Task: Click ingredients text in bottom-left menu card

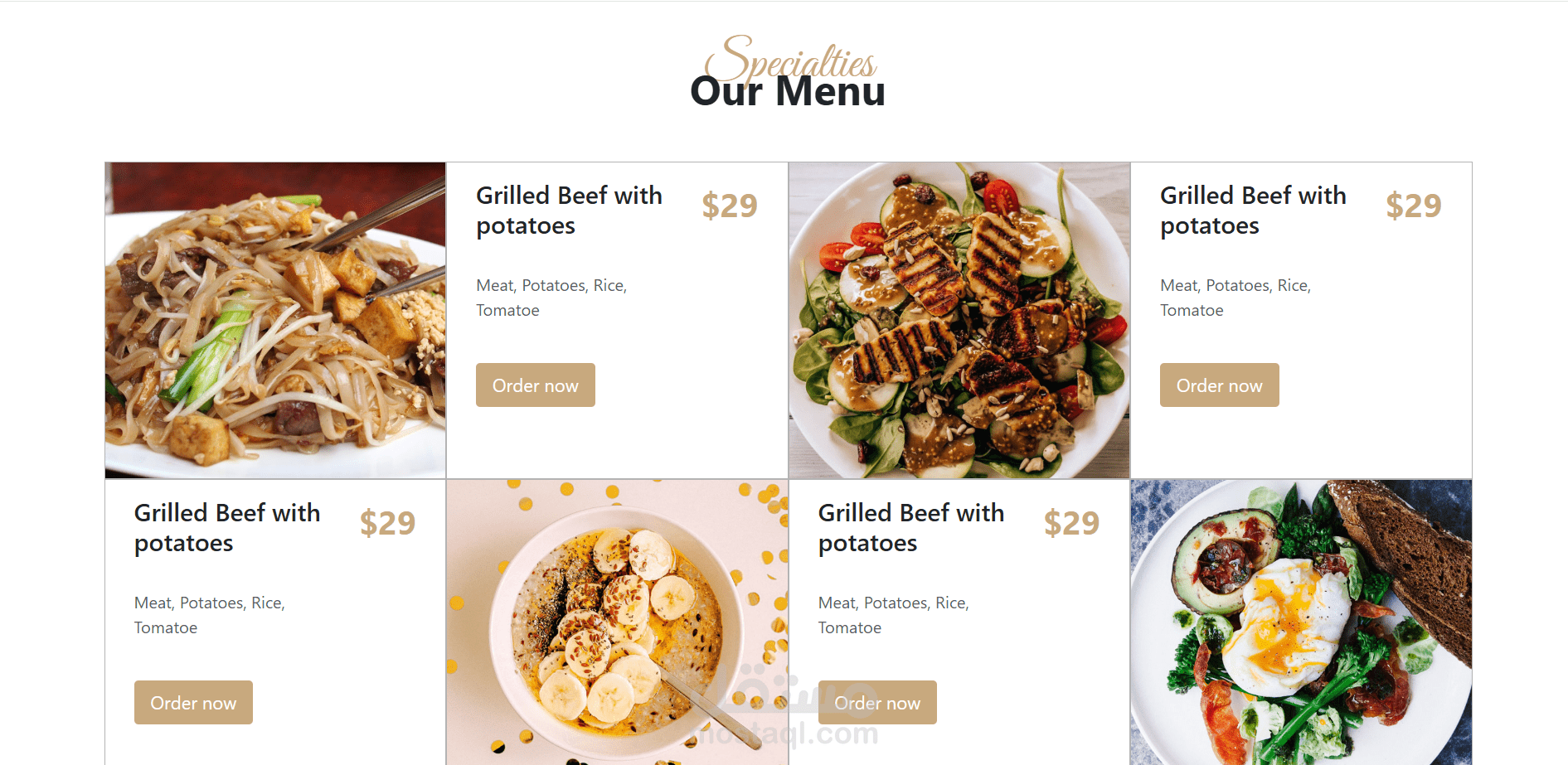Action: tap(210, 615)
